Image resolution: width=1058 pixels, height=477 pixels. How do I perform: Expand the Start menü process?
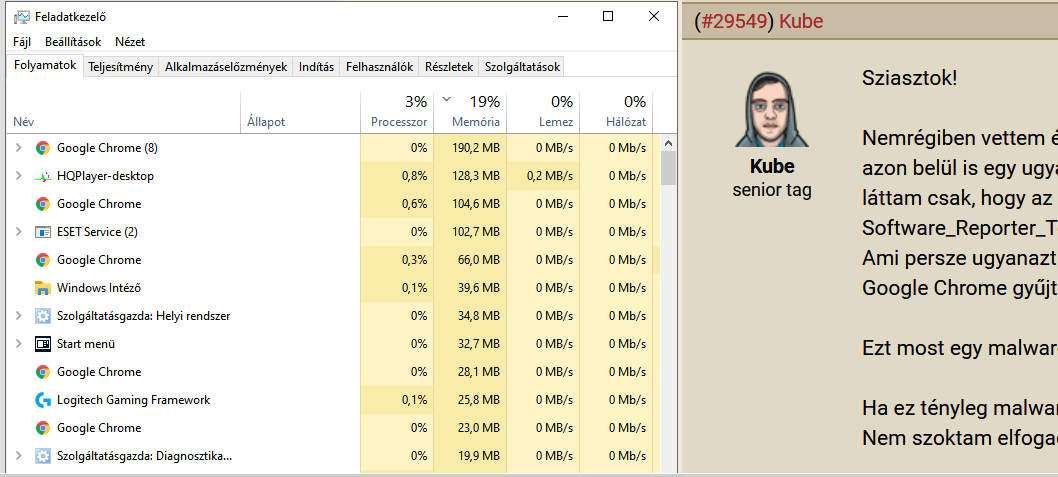point(19,344)
